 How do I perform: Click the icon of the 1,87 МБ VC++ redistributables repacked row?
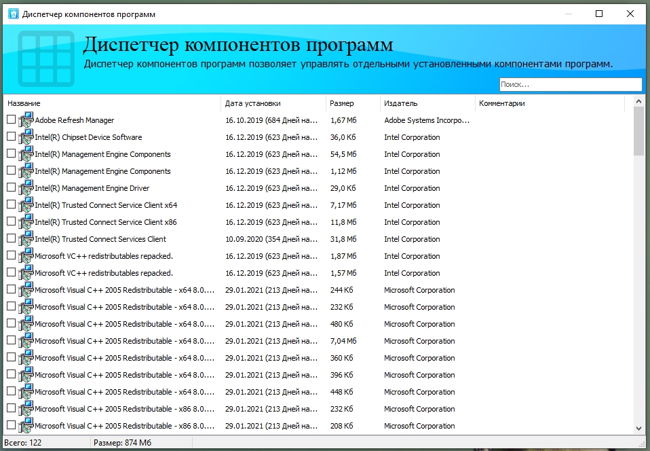coord(26,256)
